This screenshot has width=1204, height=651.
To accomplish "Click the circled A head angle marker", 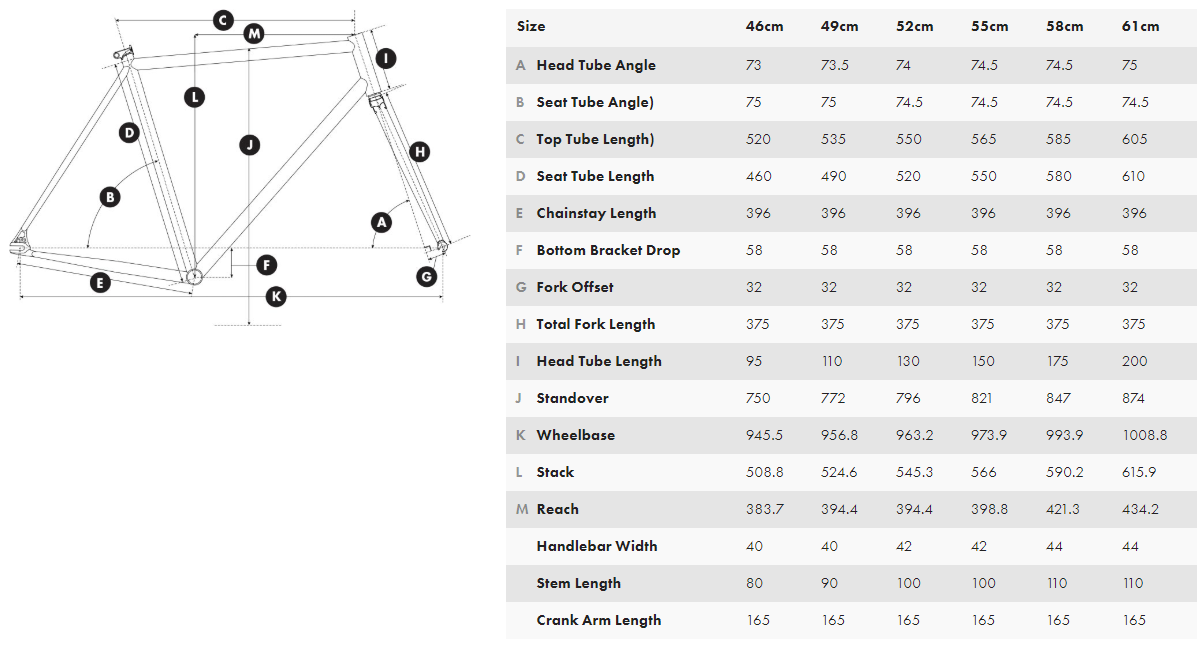I will [380, 222].
